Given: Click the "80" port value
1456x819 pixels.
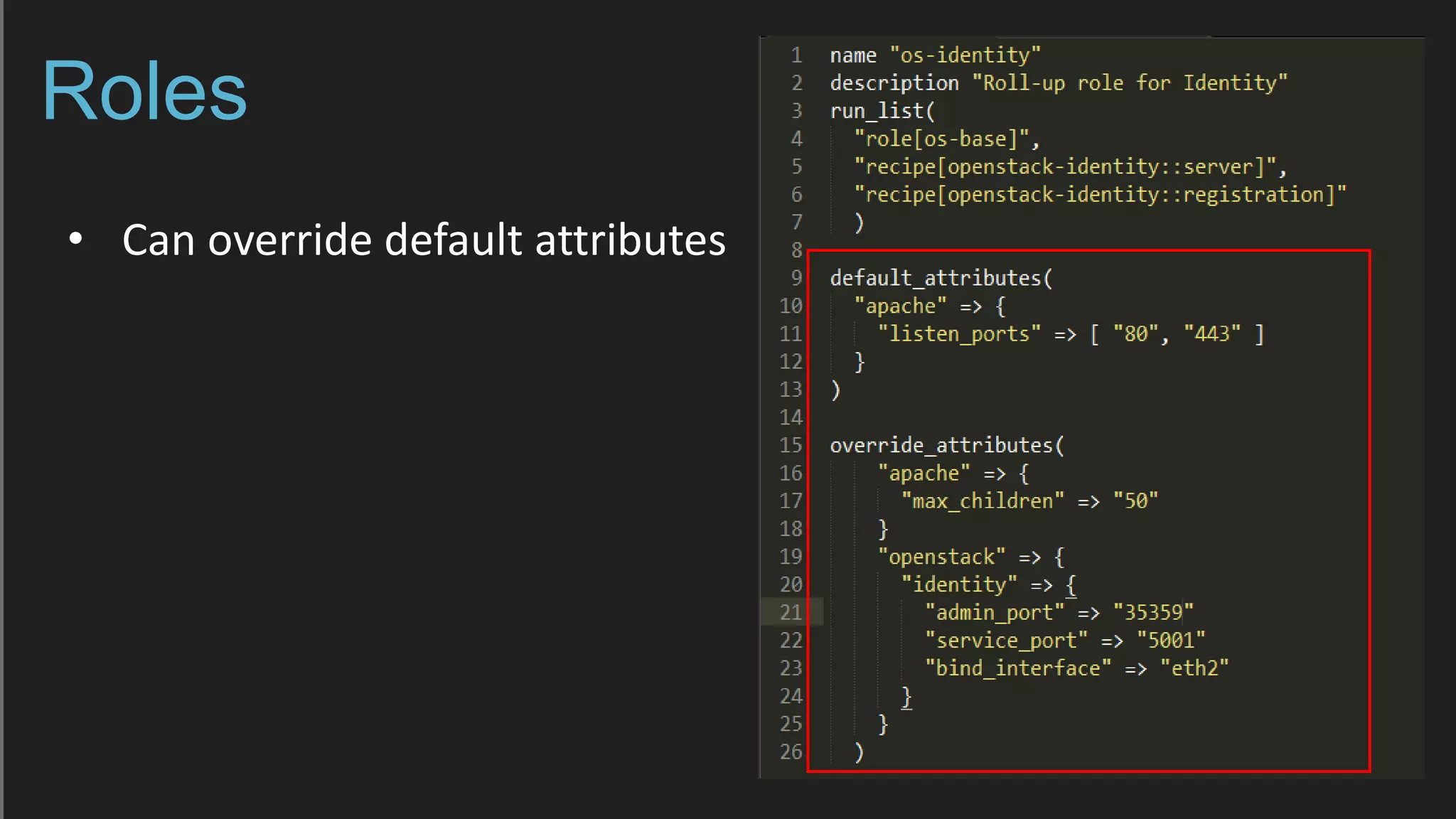Looking at the screenshot, I should (x=1136, y=333).
